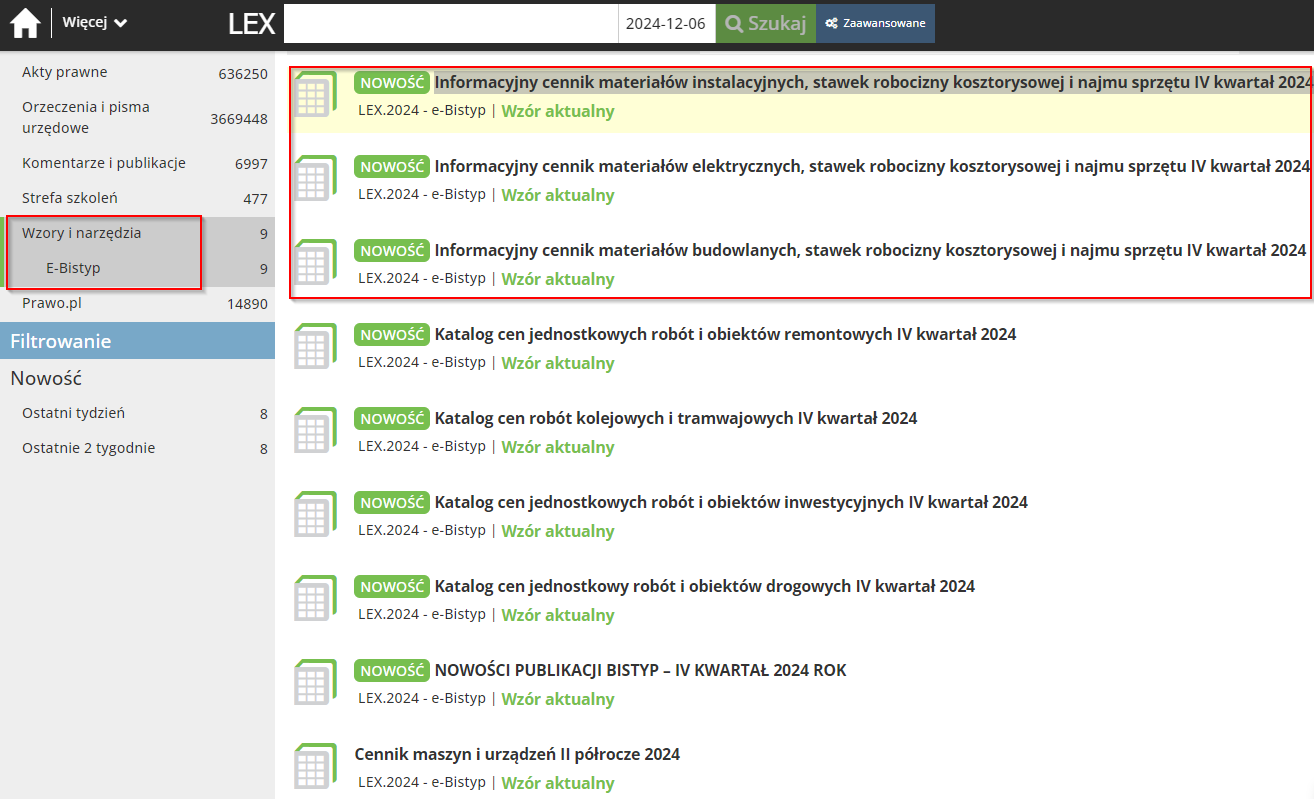This screenshot has height=799, width=1314.
Task: Click document icon for materiałów elektrycznych
Action: click(315, 179)
